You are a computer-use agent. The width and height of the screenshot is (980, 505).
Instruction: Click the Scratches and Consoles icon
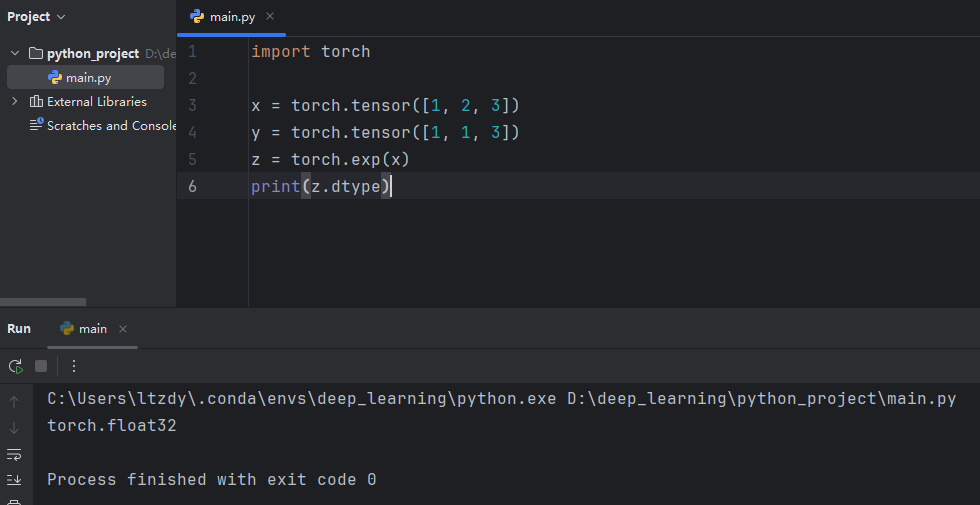pos(36,125)
